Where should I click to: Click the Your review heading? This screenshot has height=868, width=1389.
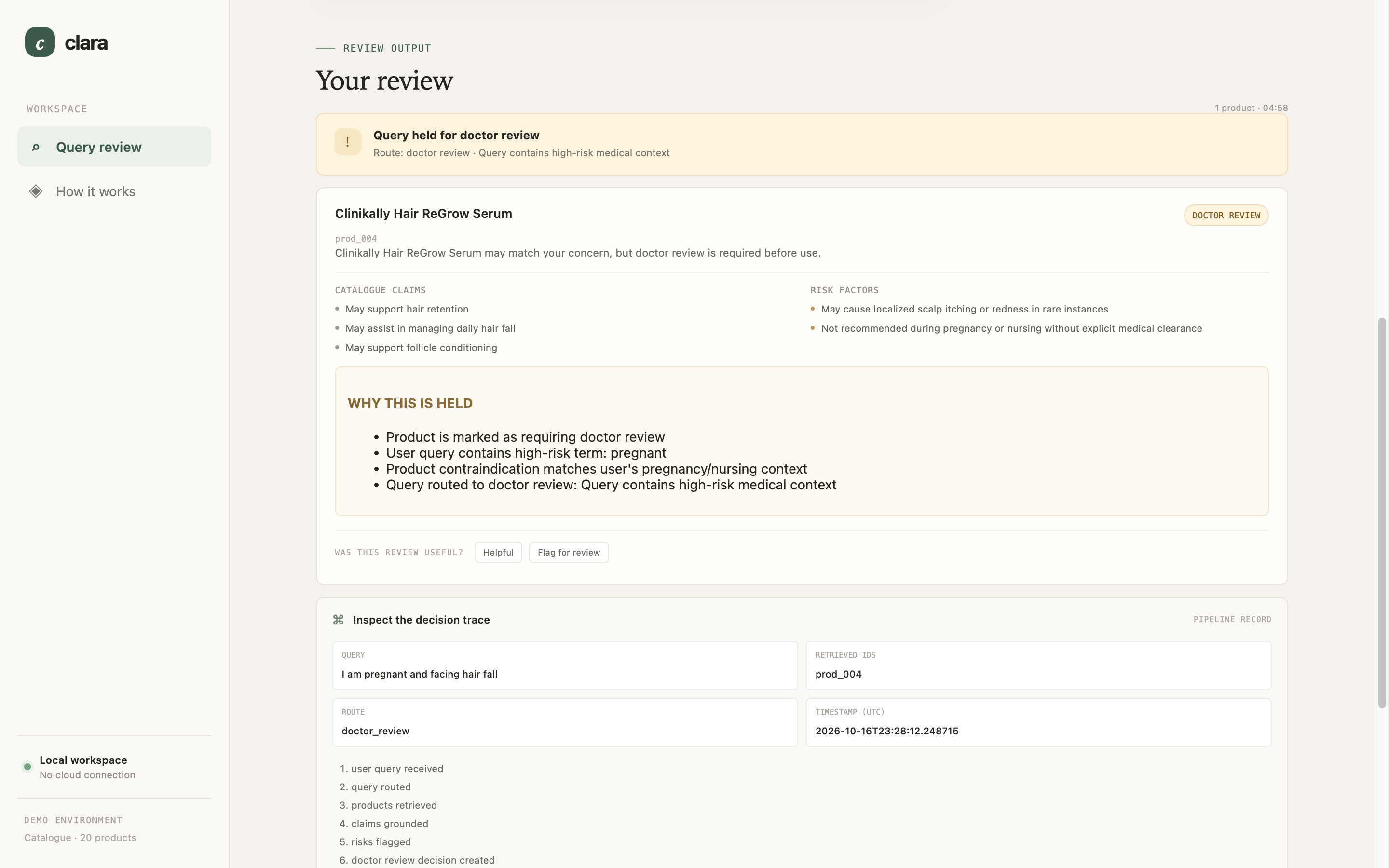[x=384, y=81]
